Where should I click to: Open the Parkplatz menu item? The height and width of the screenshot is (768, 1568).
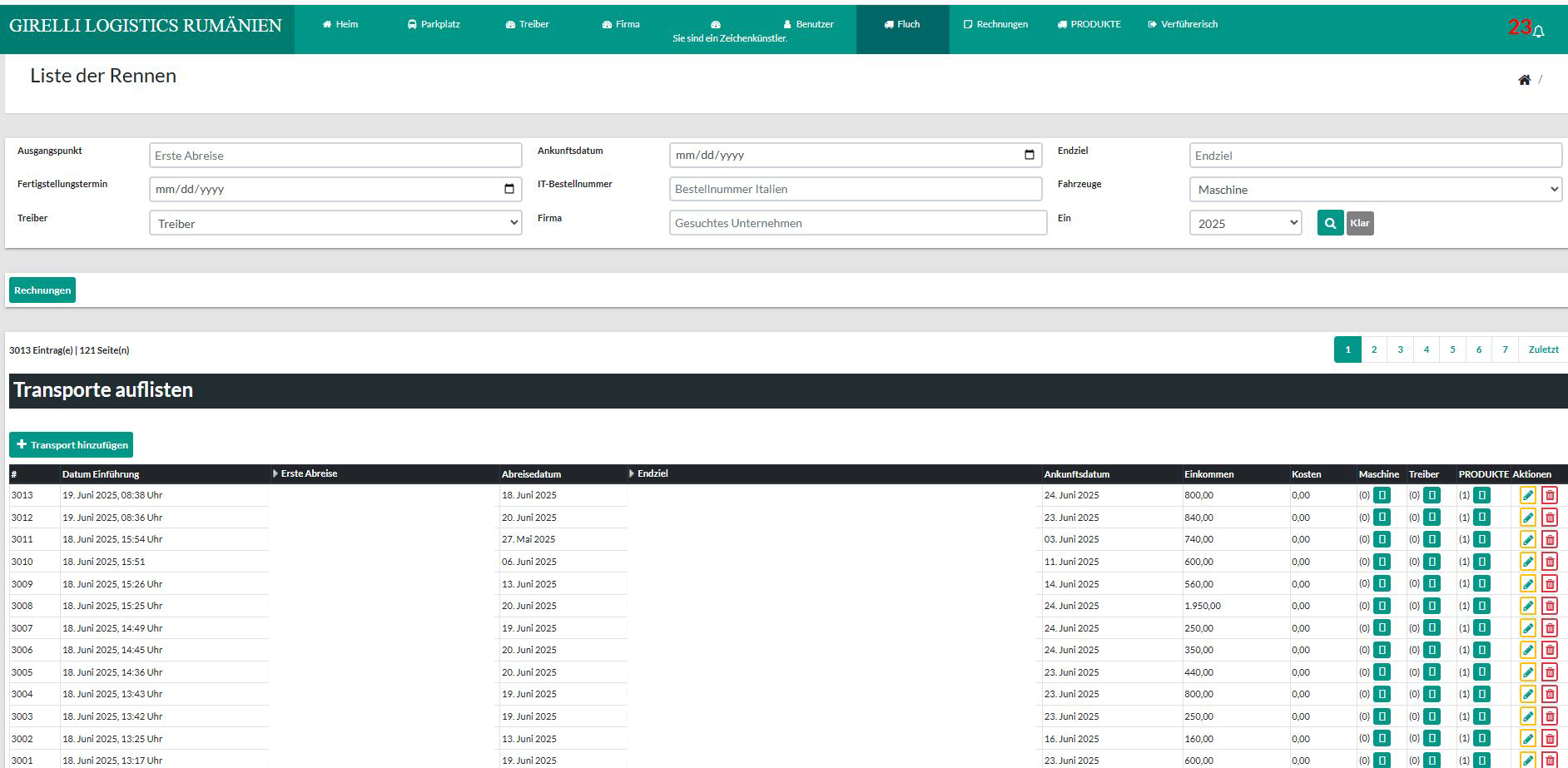click(x=434, y=24)
